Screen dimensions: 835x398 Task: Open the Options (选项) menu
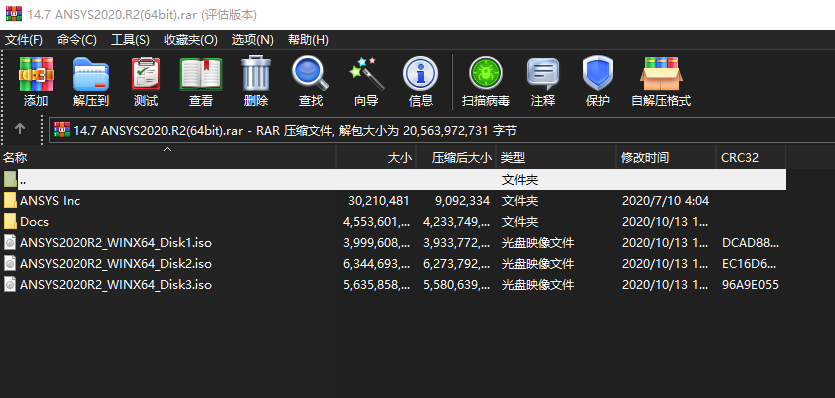(252, 40)
